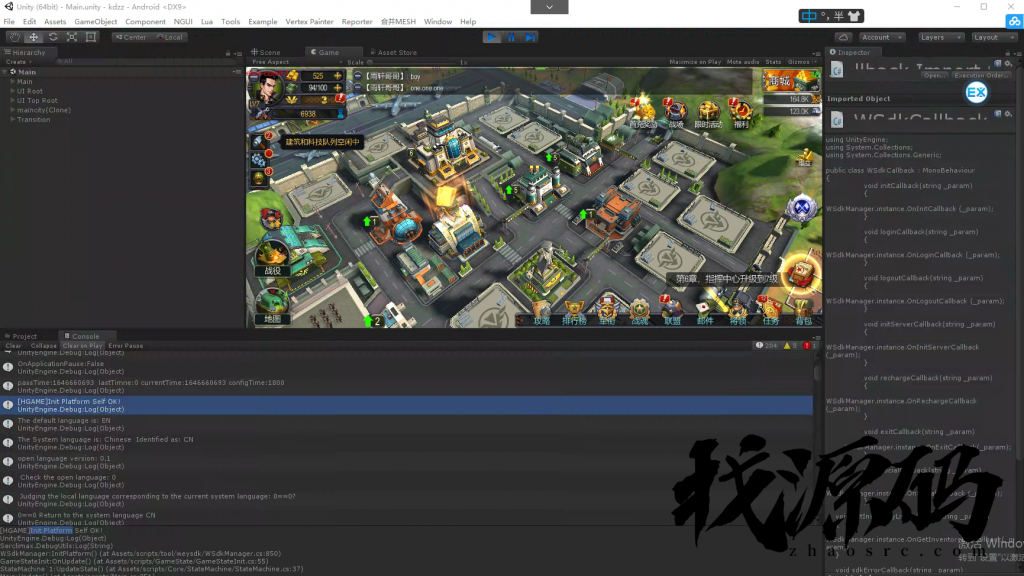1024x576 pixels.
Task: Click the gold plus button next to 525
Action: [338, 76]
